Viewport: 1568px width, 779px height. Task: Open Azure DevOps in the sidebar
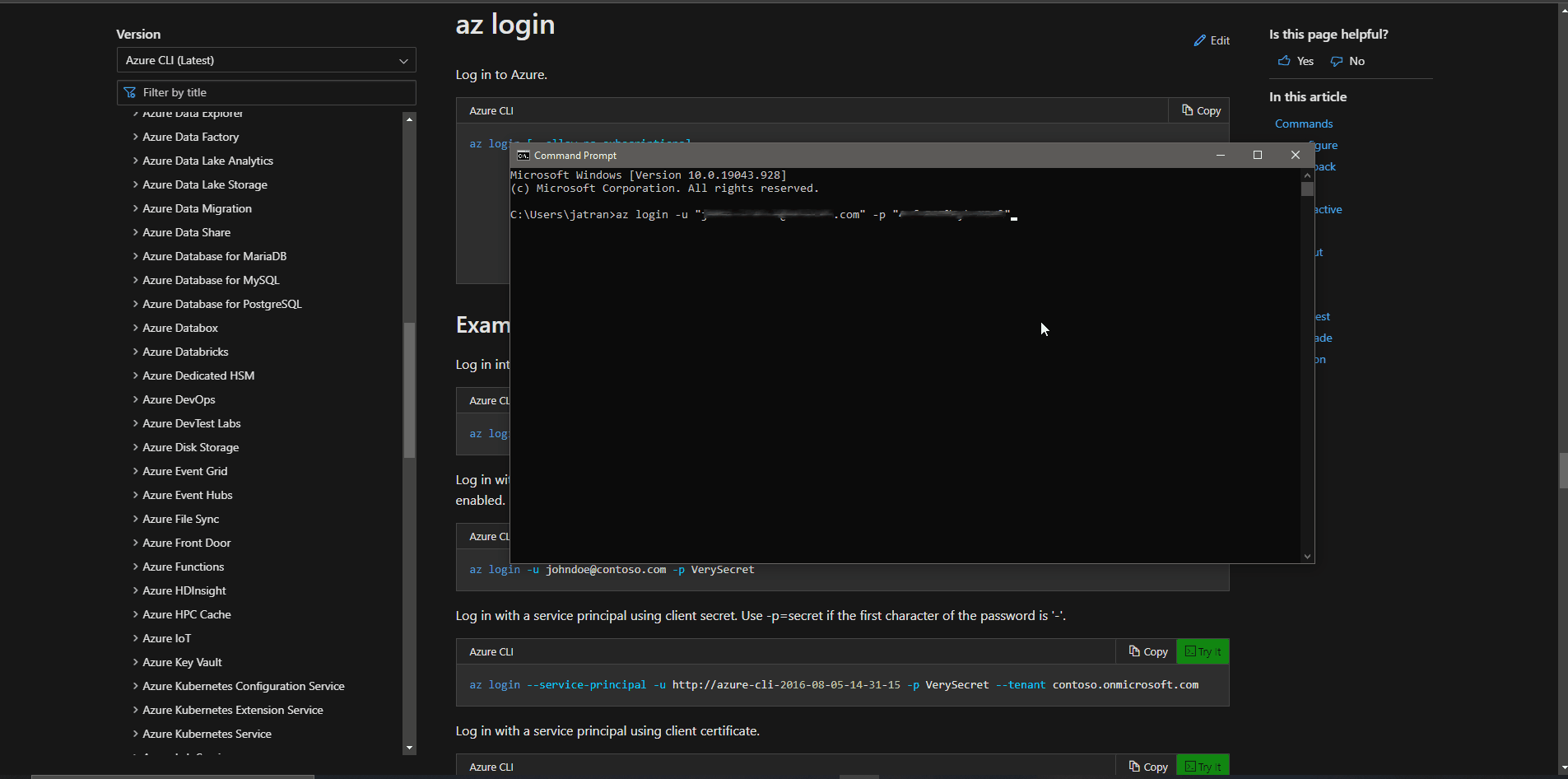(x=179, y=399)
